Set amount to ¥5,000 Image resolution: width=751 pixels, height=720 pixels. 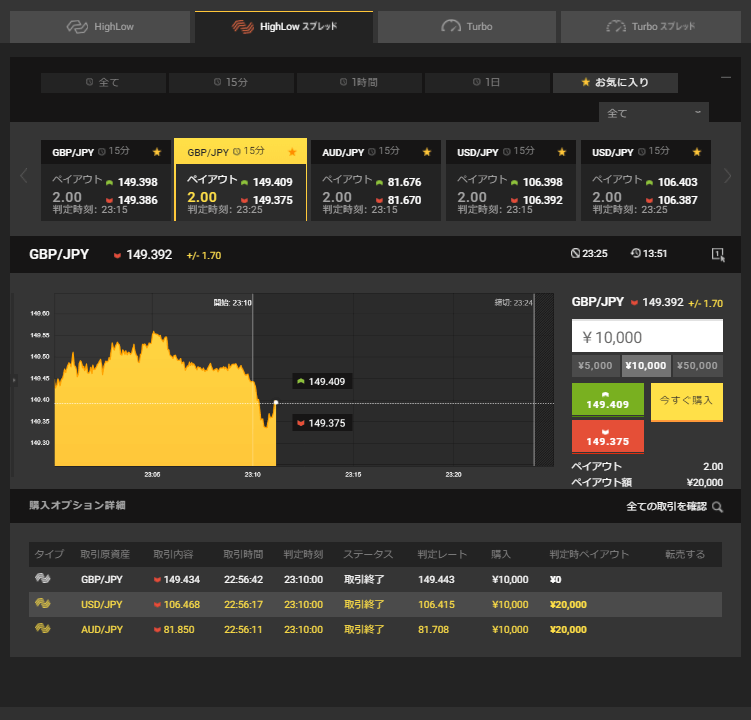(x=595, y=366)
